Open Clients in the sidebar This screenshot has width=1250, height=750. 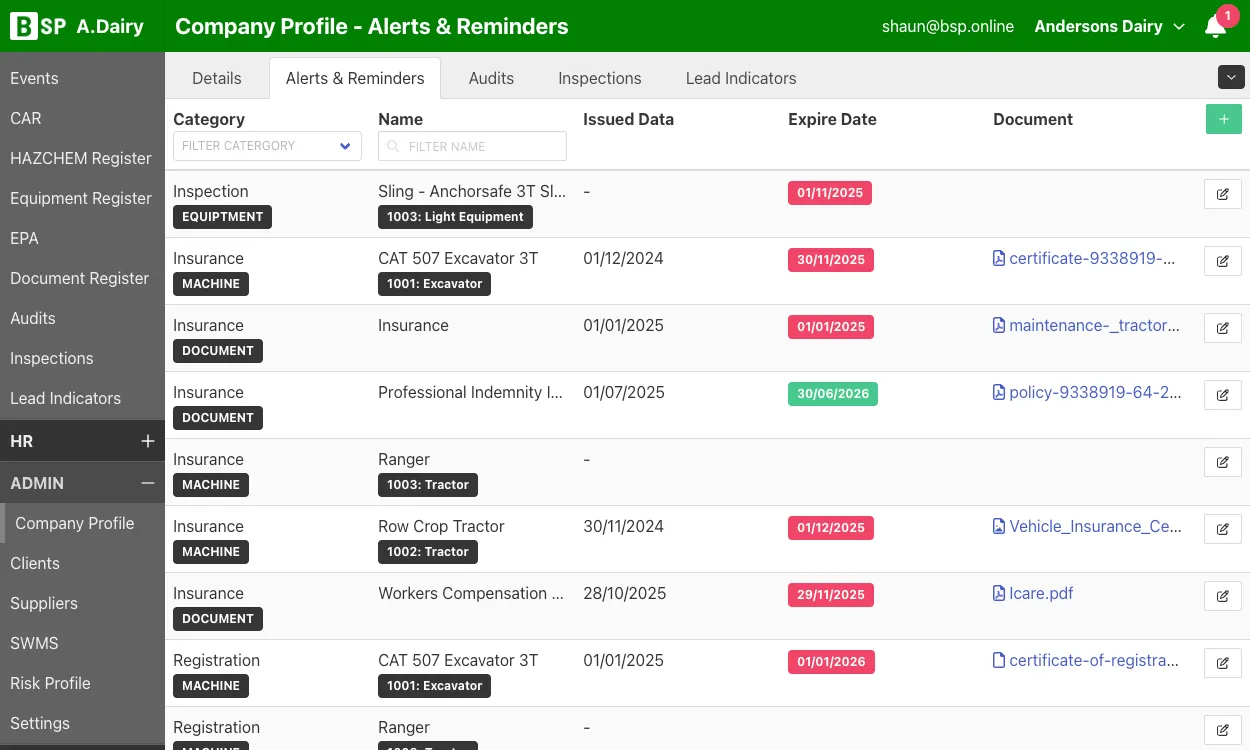pos(82,563)
